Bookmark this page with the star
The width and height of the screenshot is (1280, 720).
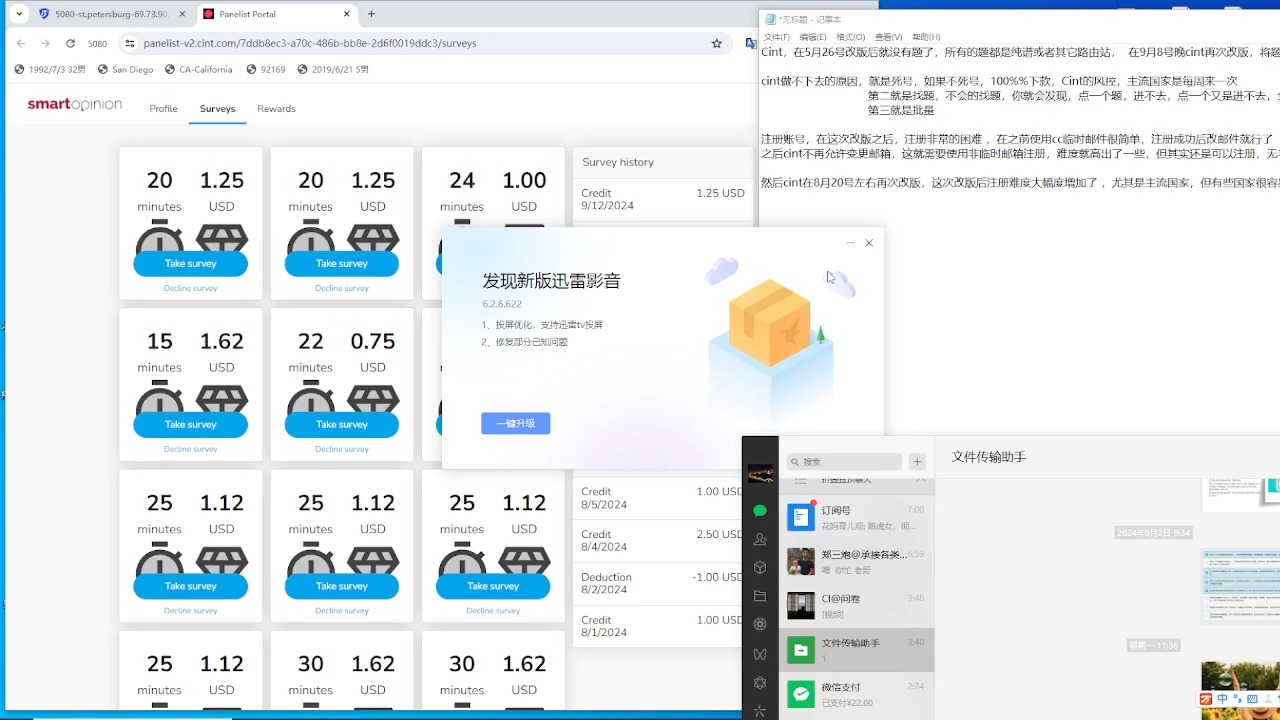coord(716,44)
